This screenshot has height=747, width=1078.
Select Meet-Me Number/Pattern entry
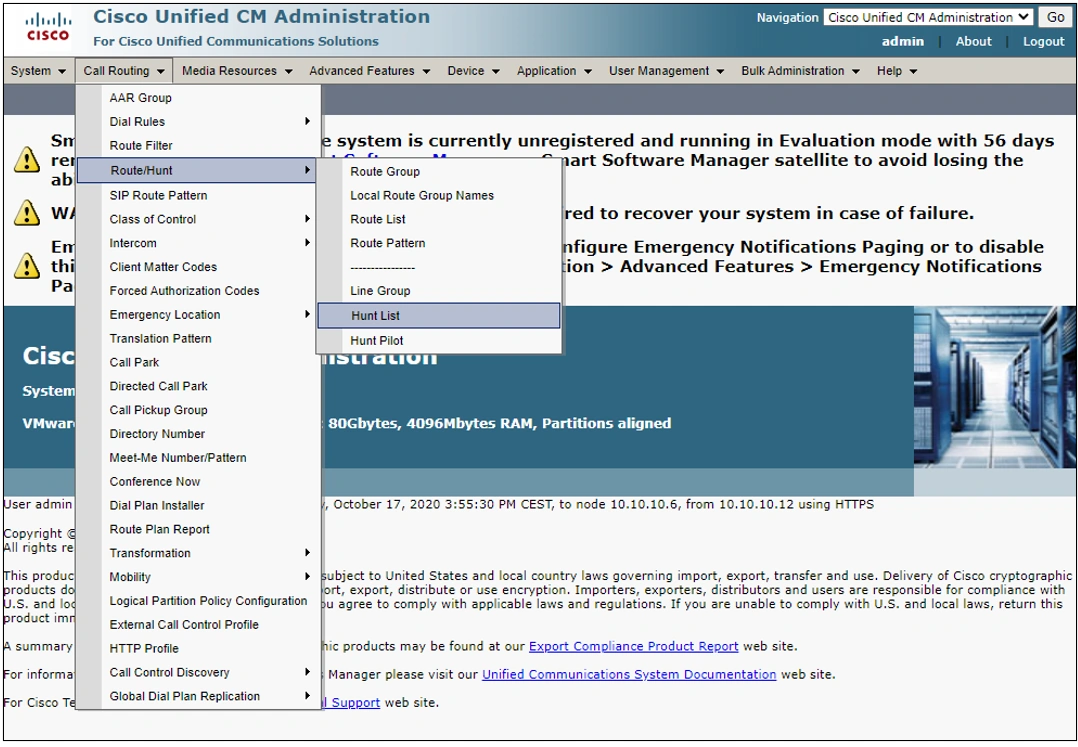pos(197,458)
